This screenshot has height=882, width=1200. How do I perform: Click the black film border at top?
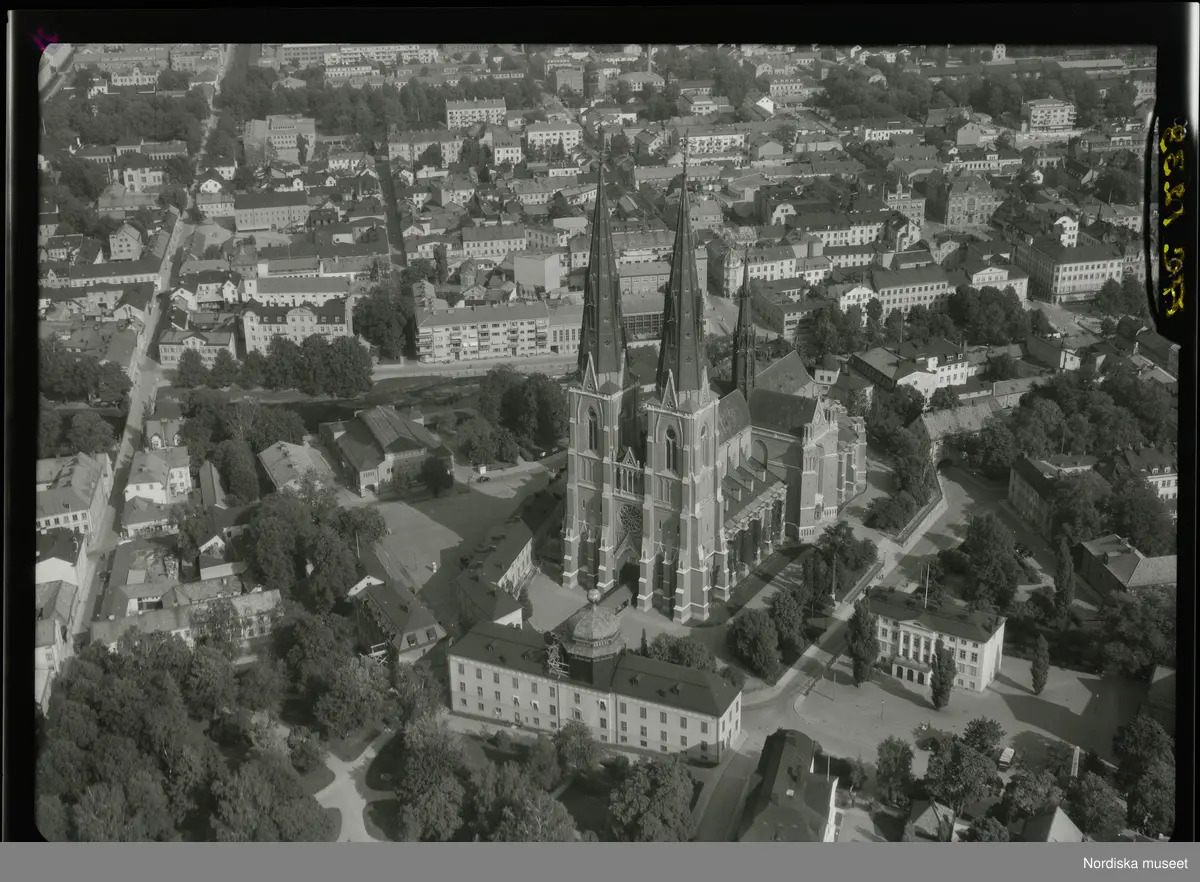(600, 20)
